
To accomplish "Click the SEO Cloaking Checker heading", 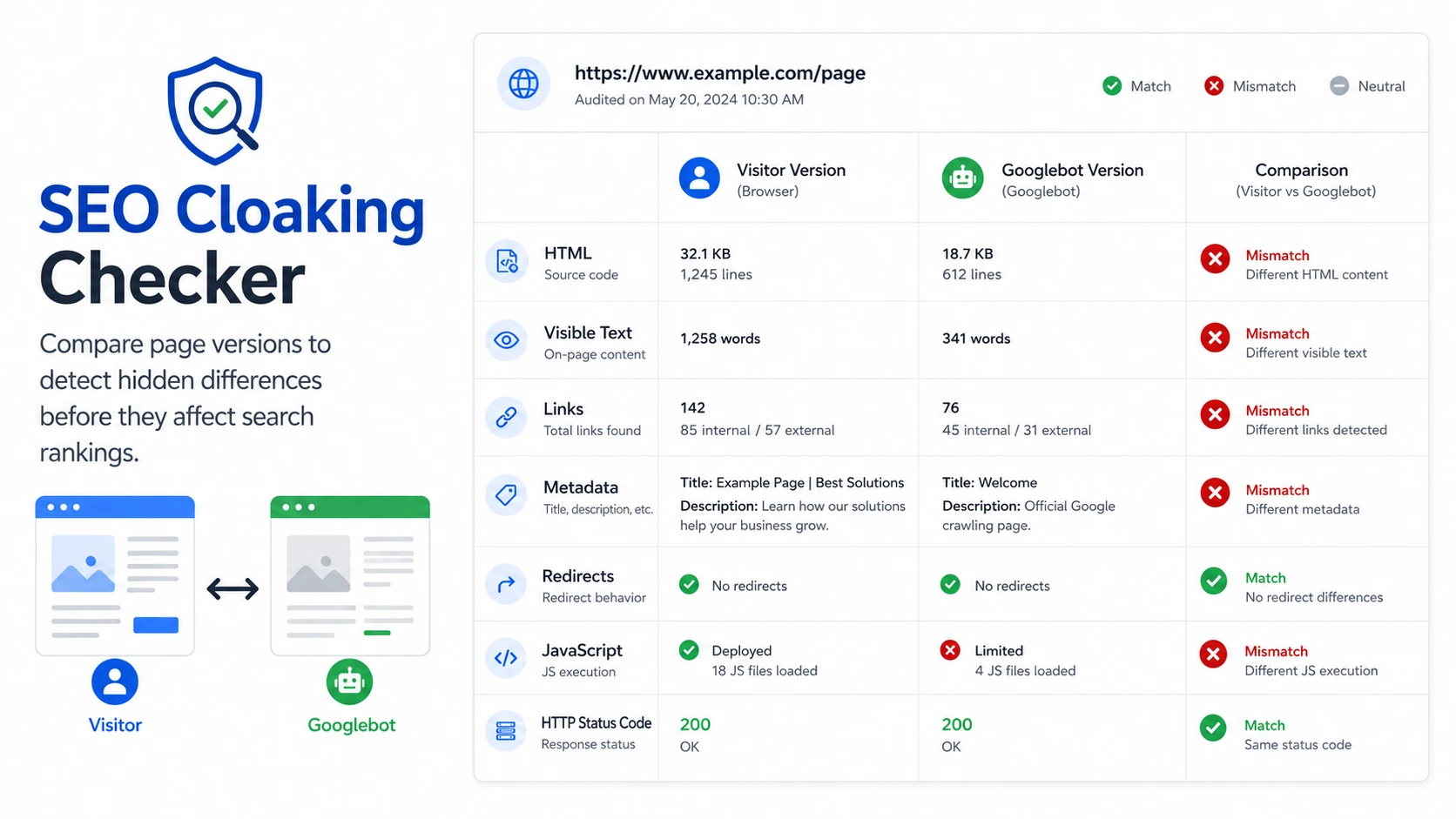I will pos(232,244).
